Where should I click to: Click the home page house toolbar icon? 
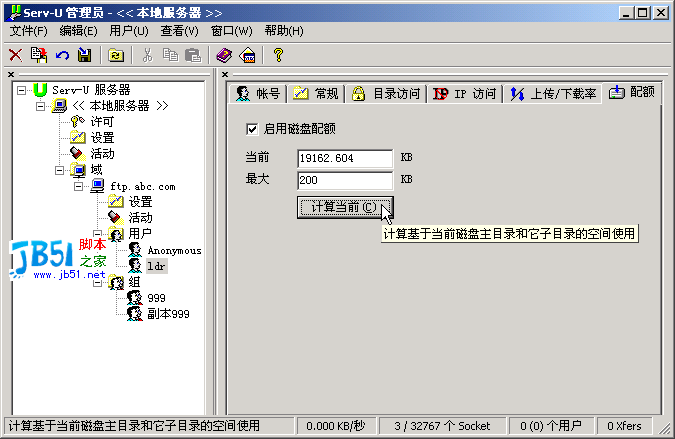[x=248, y=55]
